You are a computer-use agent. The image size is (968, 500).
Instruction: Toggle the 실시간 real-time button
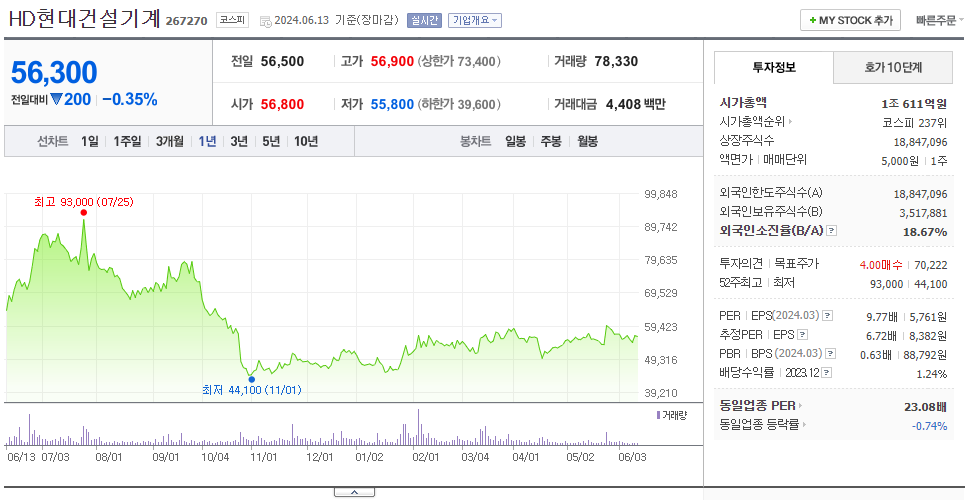pyautogui.click(x=424, y=20)
